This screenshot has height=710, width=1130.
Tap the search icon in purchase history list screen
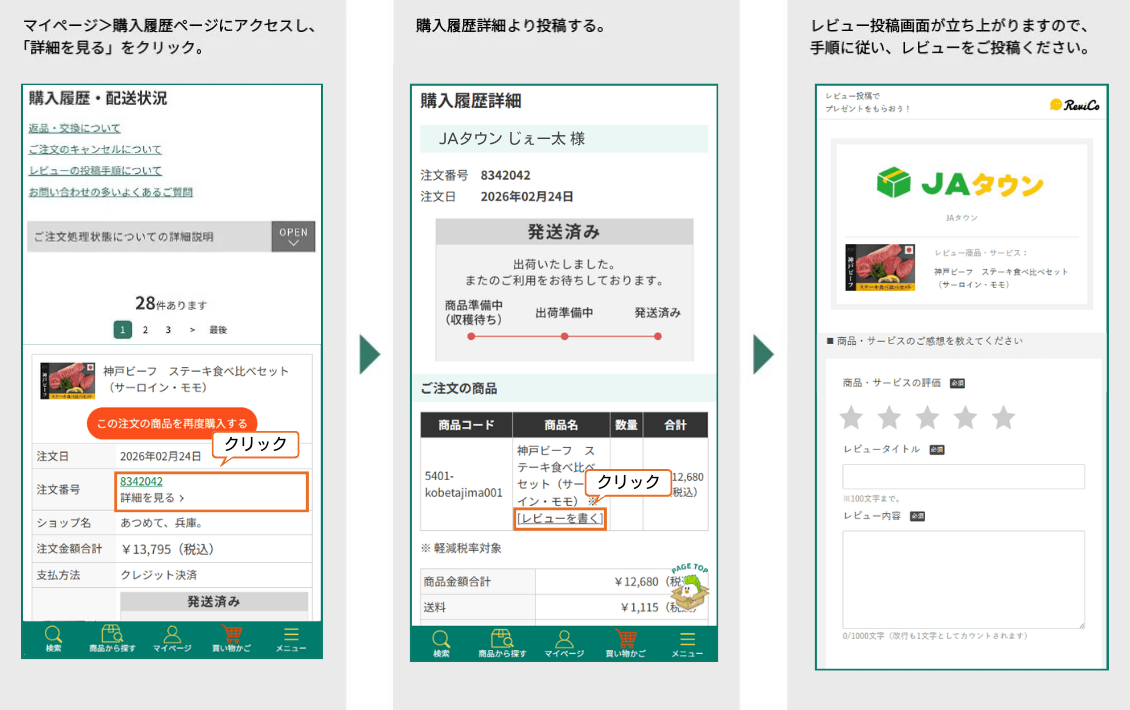click(x=53, y=638)
